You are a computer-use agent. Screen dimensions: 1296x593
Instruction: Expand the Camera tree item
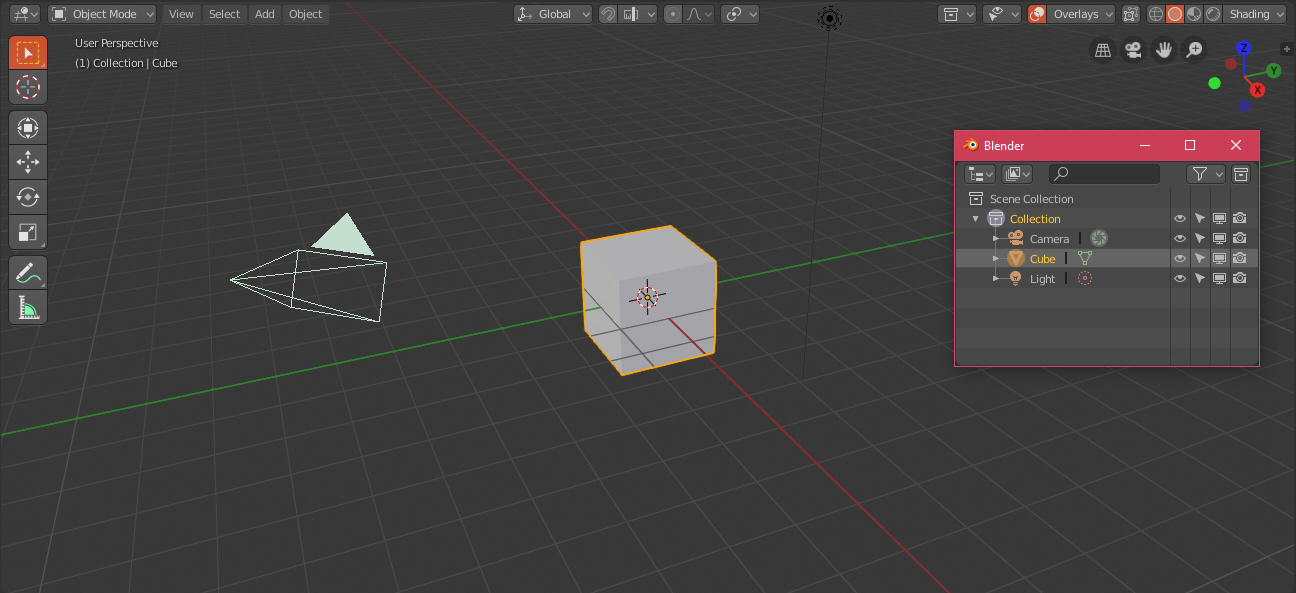(996, 238)
